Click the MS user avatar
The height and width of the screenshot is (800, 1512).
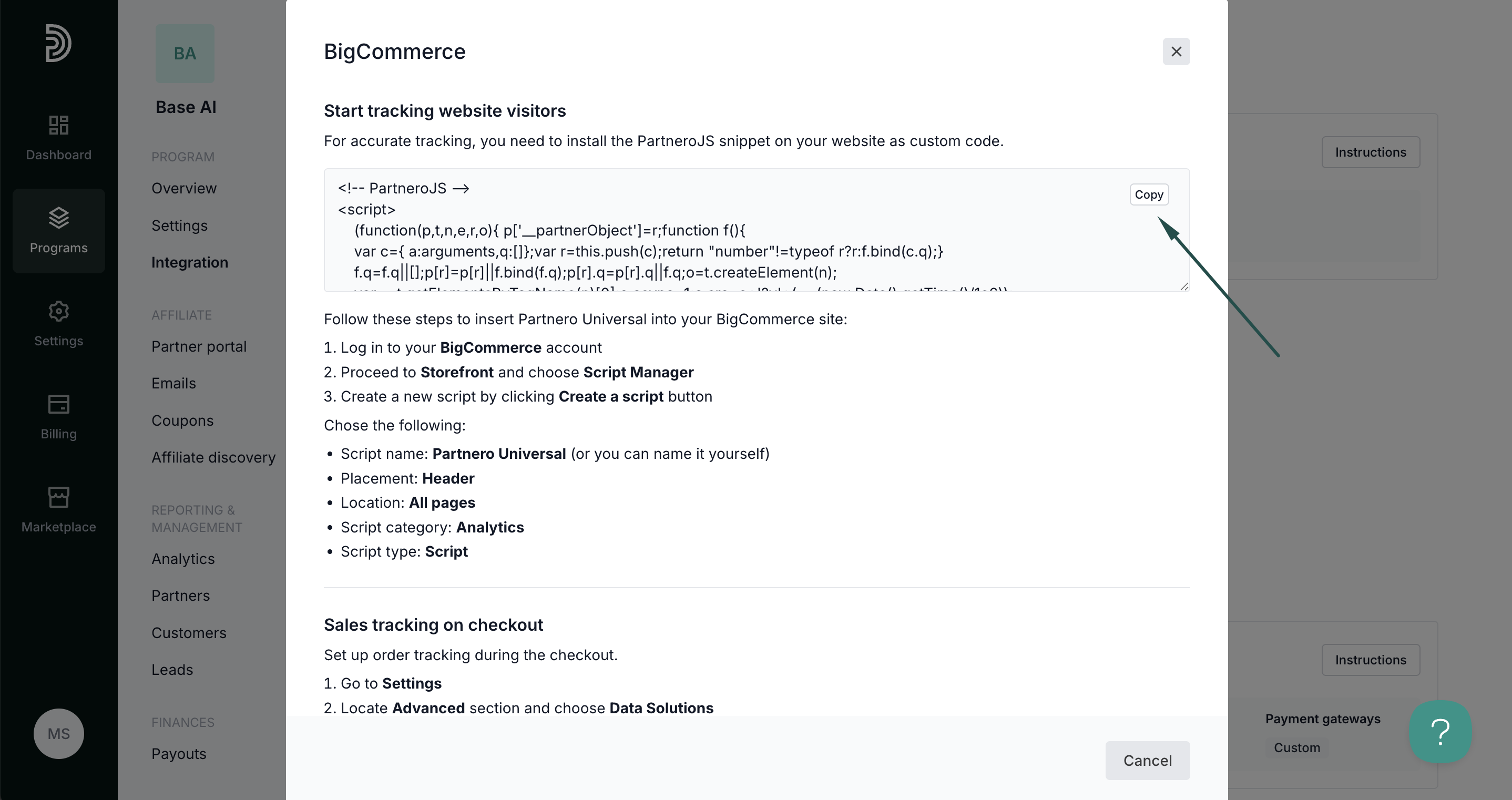pos(58,734)
